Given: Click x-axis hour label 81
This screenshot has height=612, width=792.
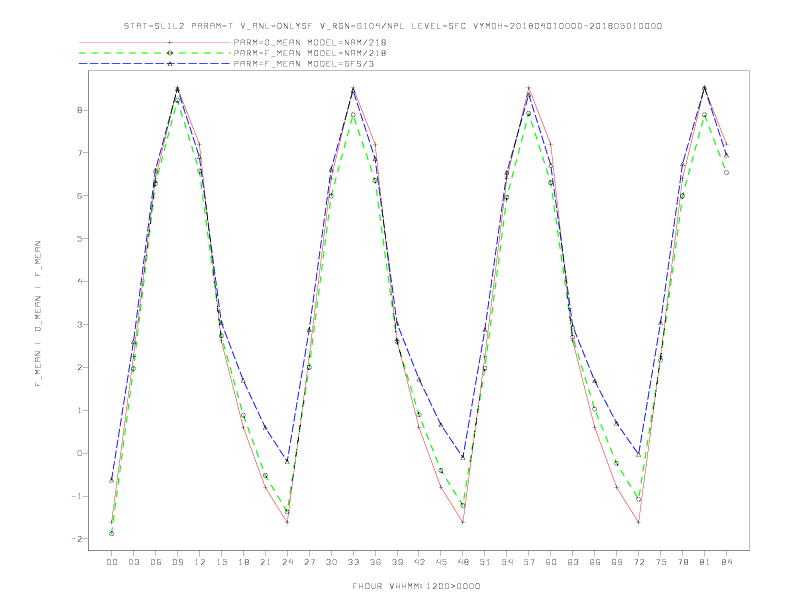Looking at the screenshot, I should pos(705,562).
